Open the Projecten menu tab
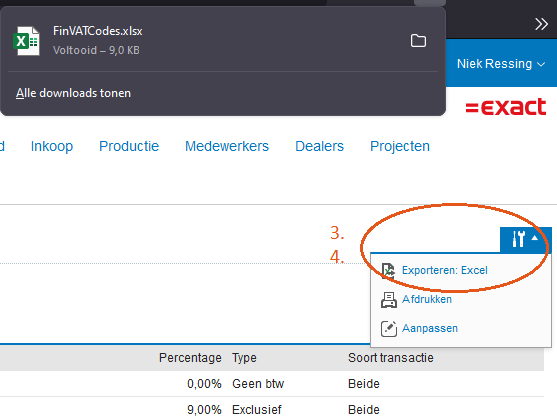This screenshot has height=418, width=557. (x=400, y=146)
